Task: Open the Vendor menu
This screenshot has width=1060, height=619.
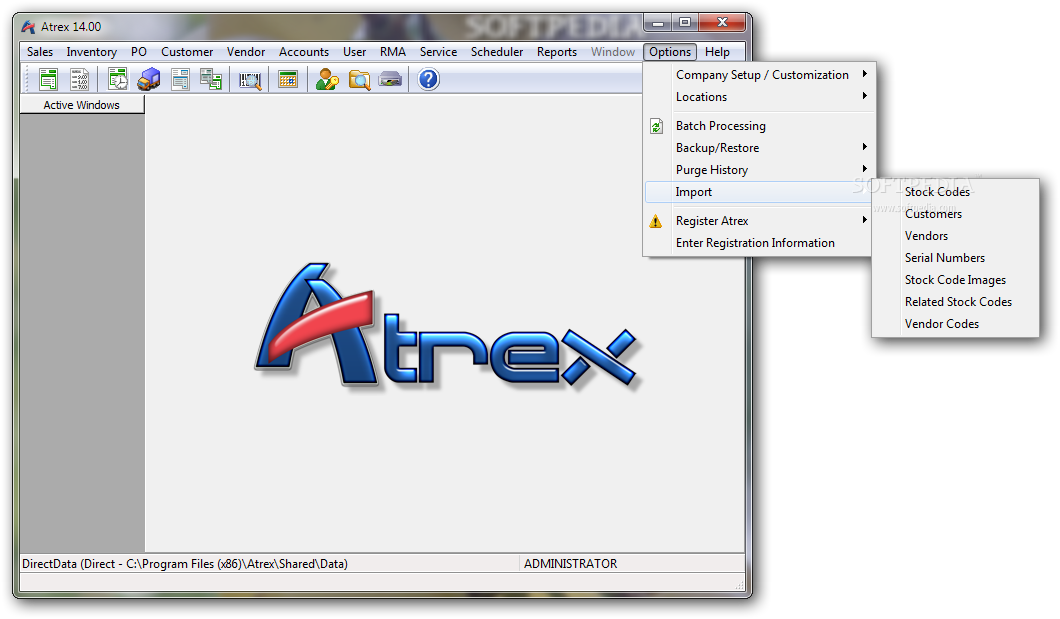Action: 246,52
